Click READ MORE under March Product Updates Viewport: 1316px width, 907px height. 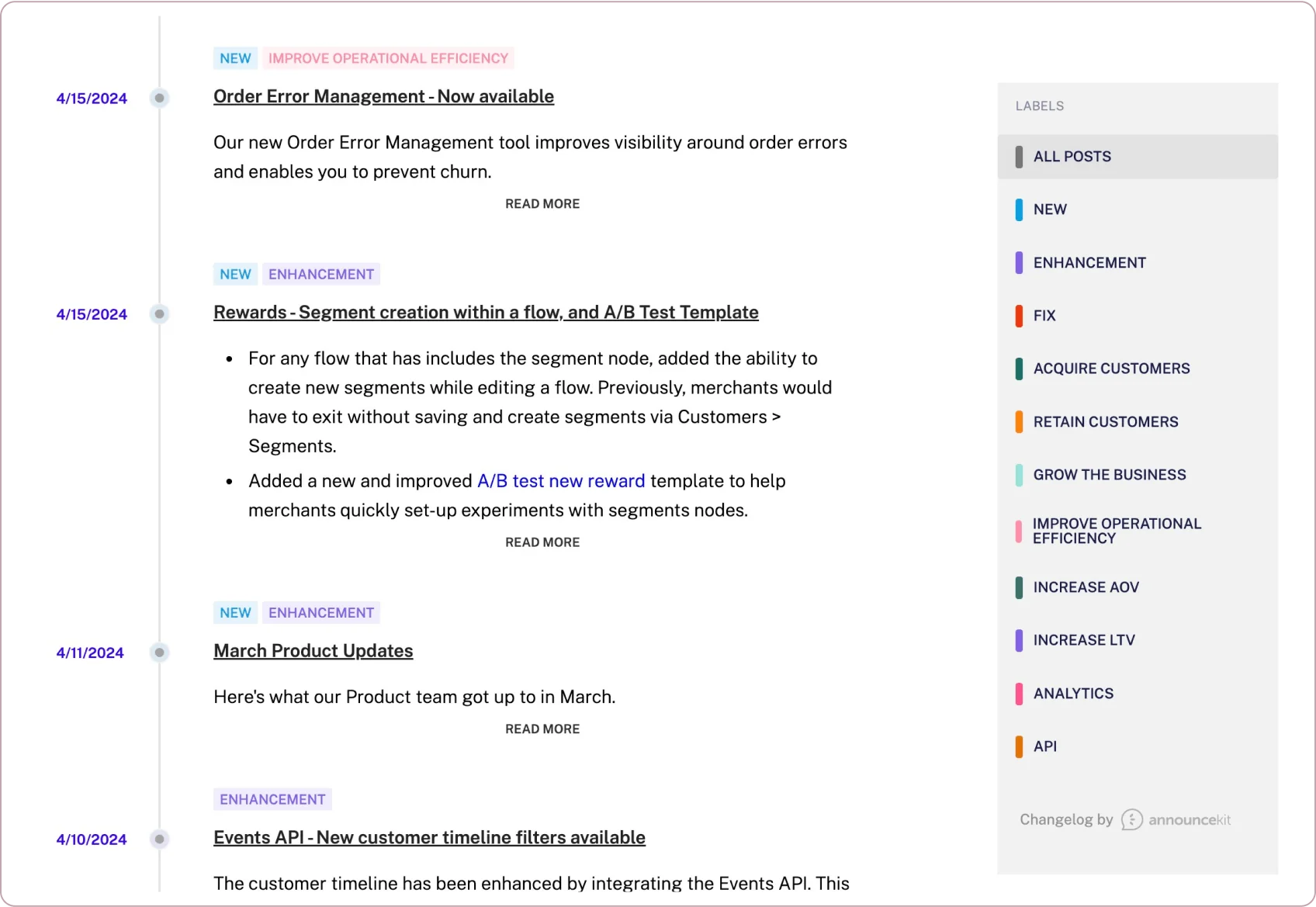[x=542, y=729]
